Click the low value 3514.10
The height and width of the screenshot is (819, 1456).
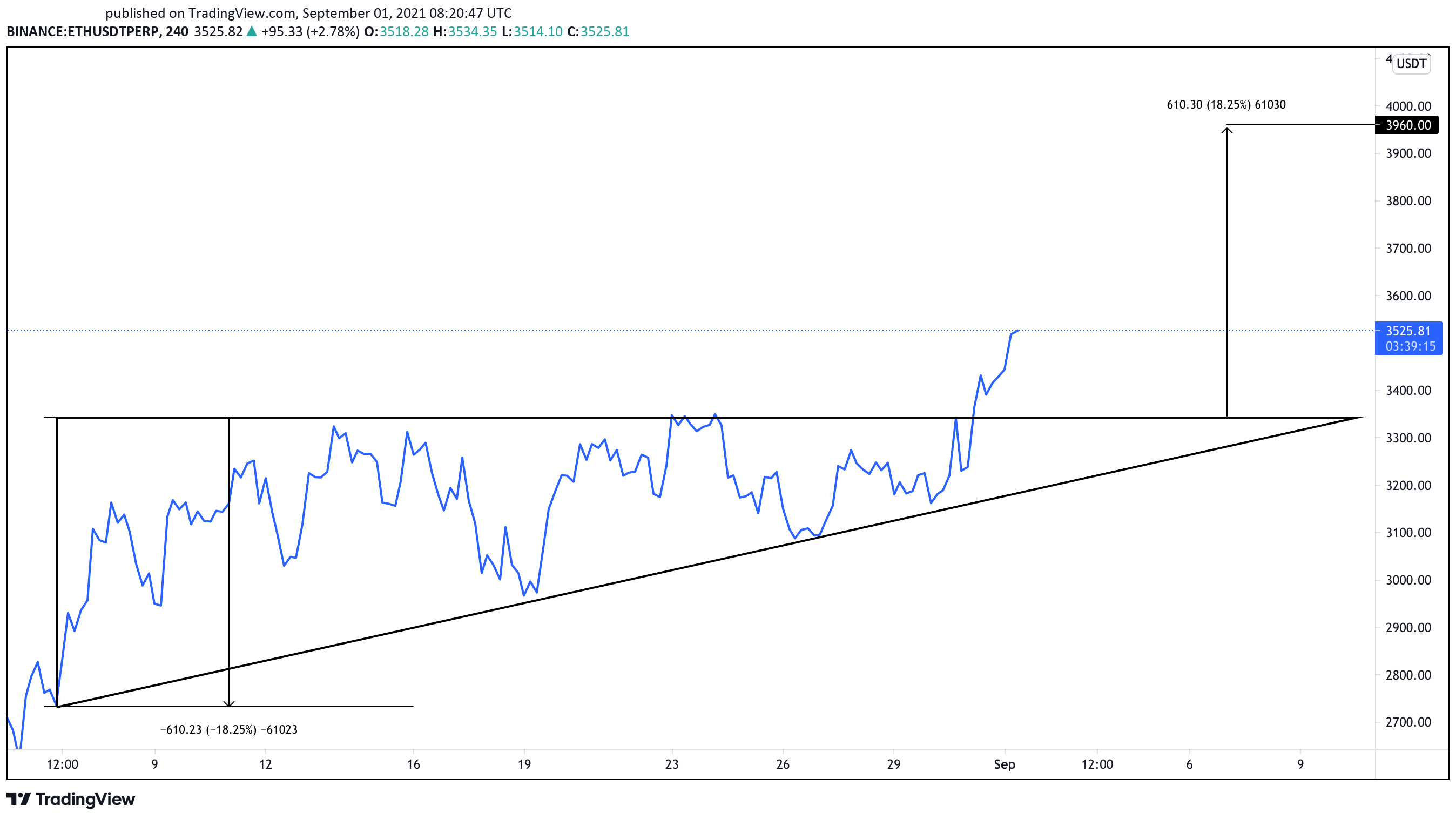click(x=537, y=32)
